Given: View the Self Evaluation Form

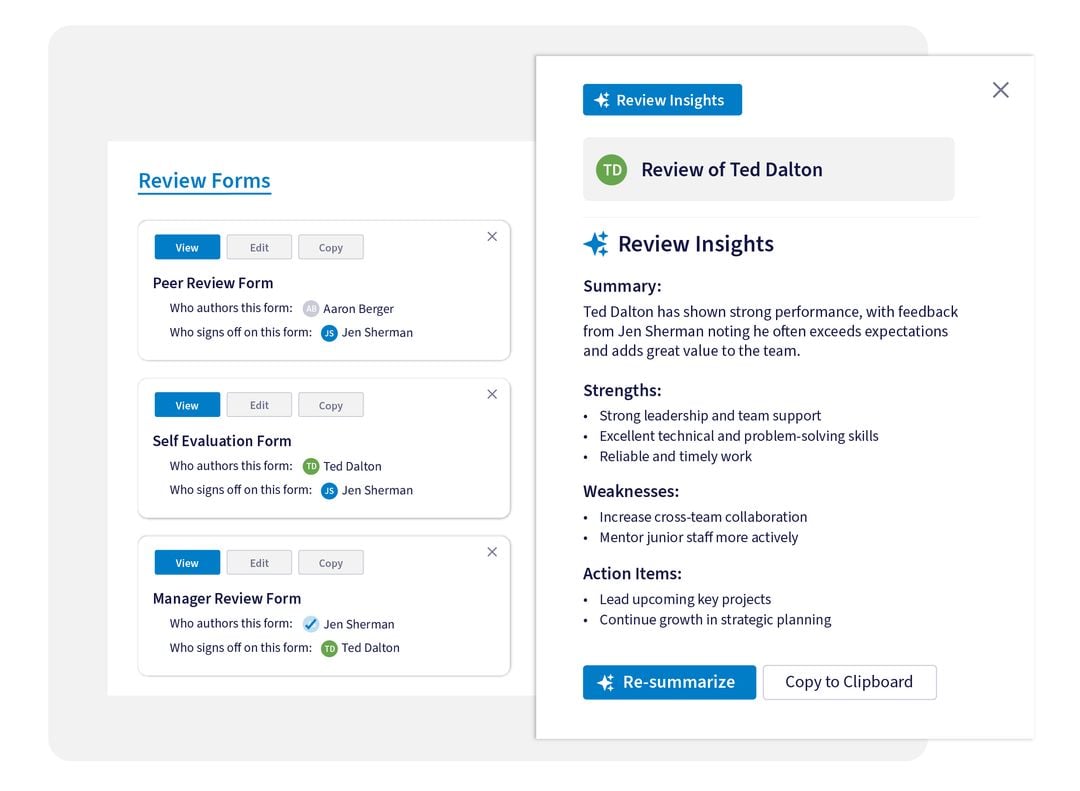Looking at the screenshot, I should [x=187, y=406].
